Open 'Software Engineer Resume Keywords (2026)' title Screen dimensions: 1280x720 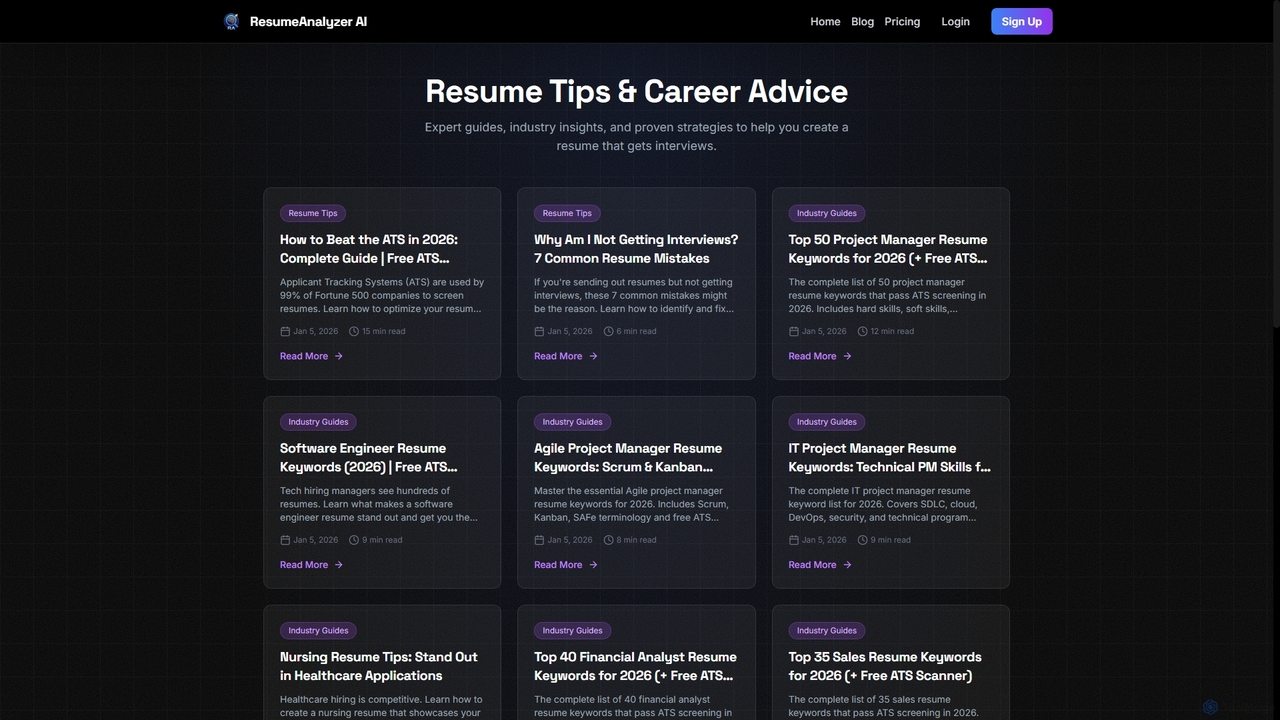coord(369,458)
